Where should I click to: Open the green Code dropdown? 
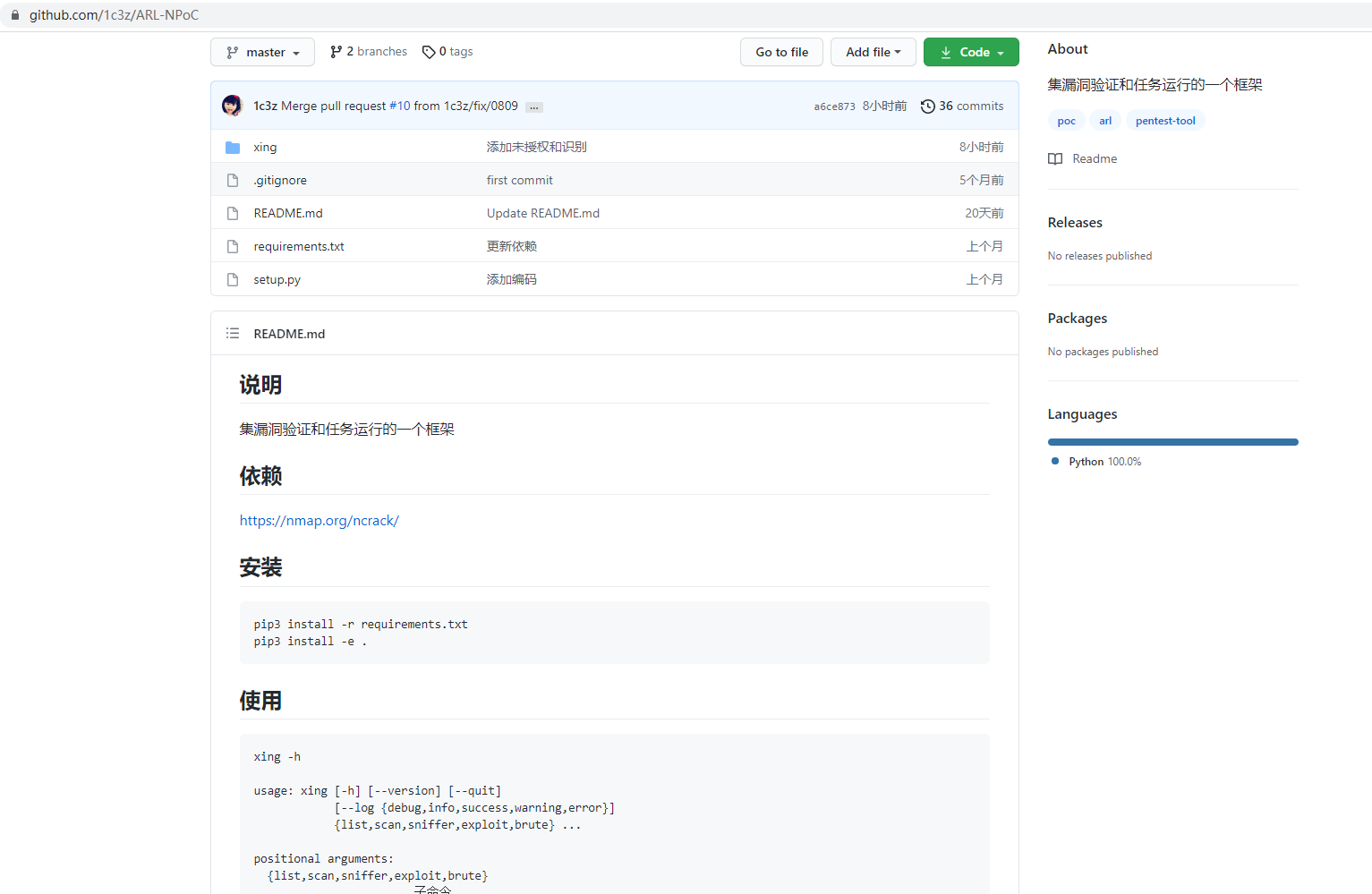click(x=971, y=52)
